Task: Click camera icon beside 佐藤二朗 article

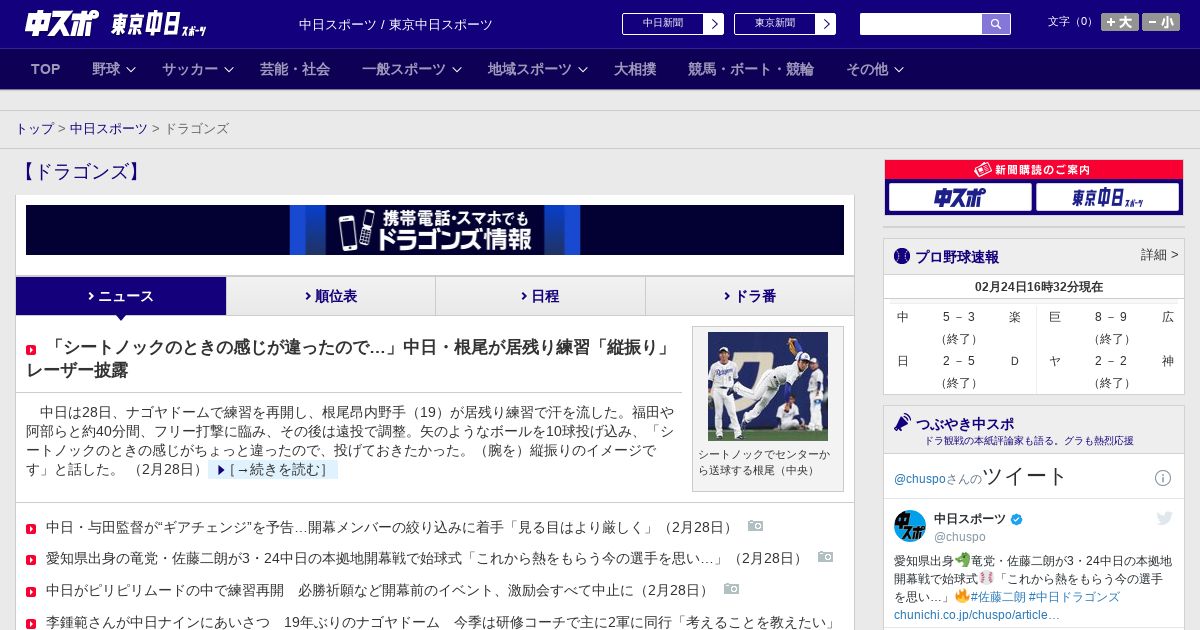Action: click(825, 557)
